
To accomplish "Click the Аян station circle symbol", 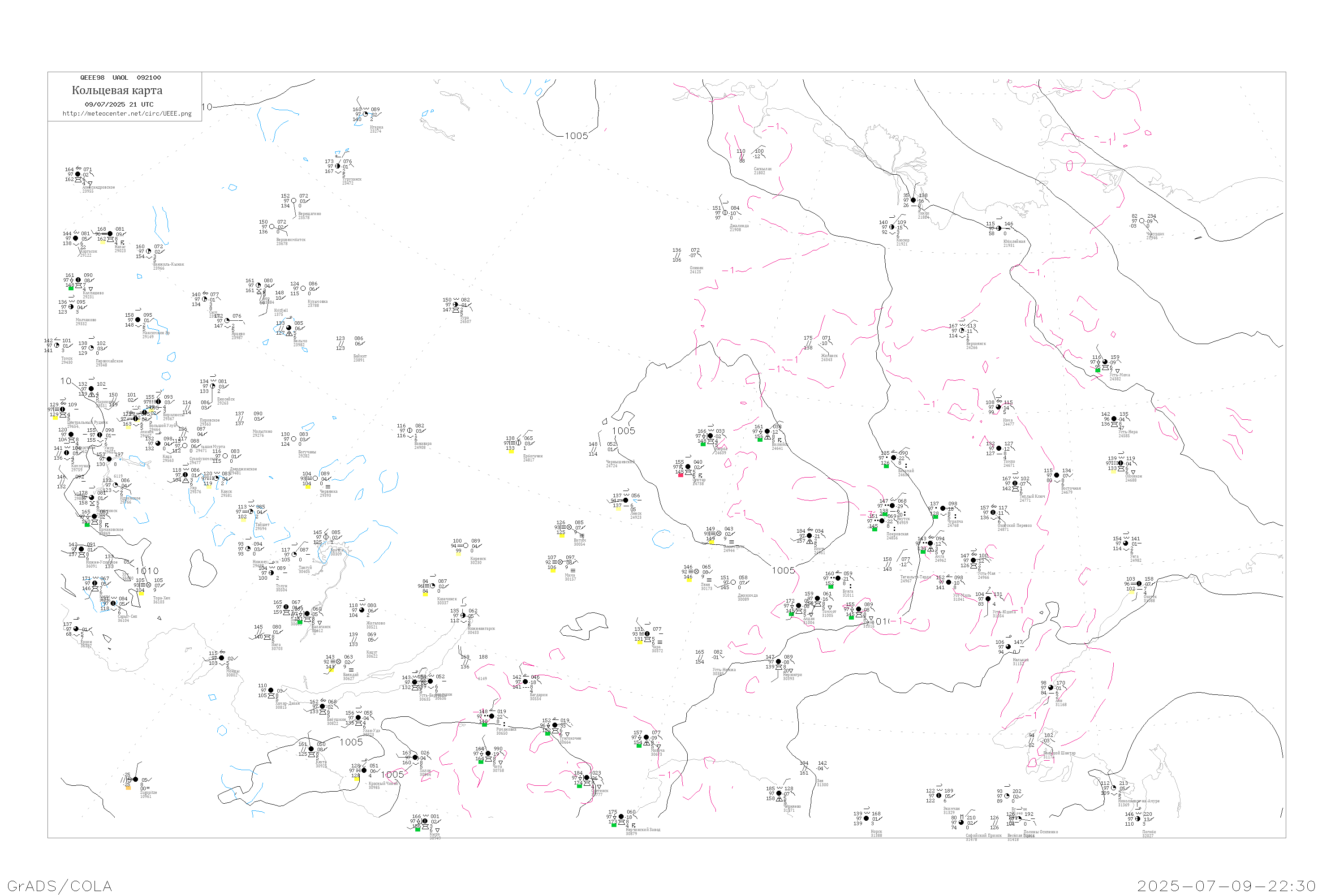I will coord(1051,688).
